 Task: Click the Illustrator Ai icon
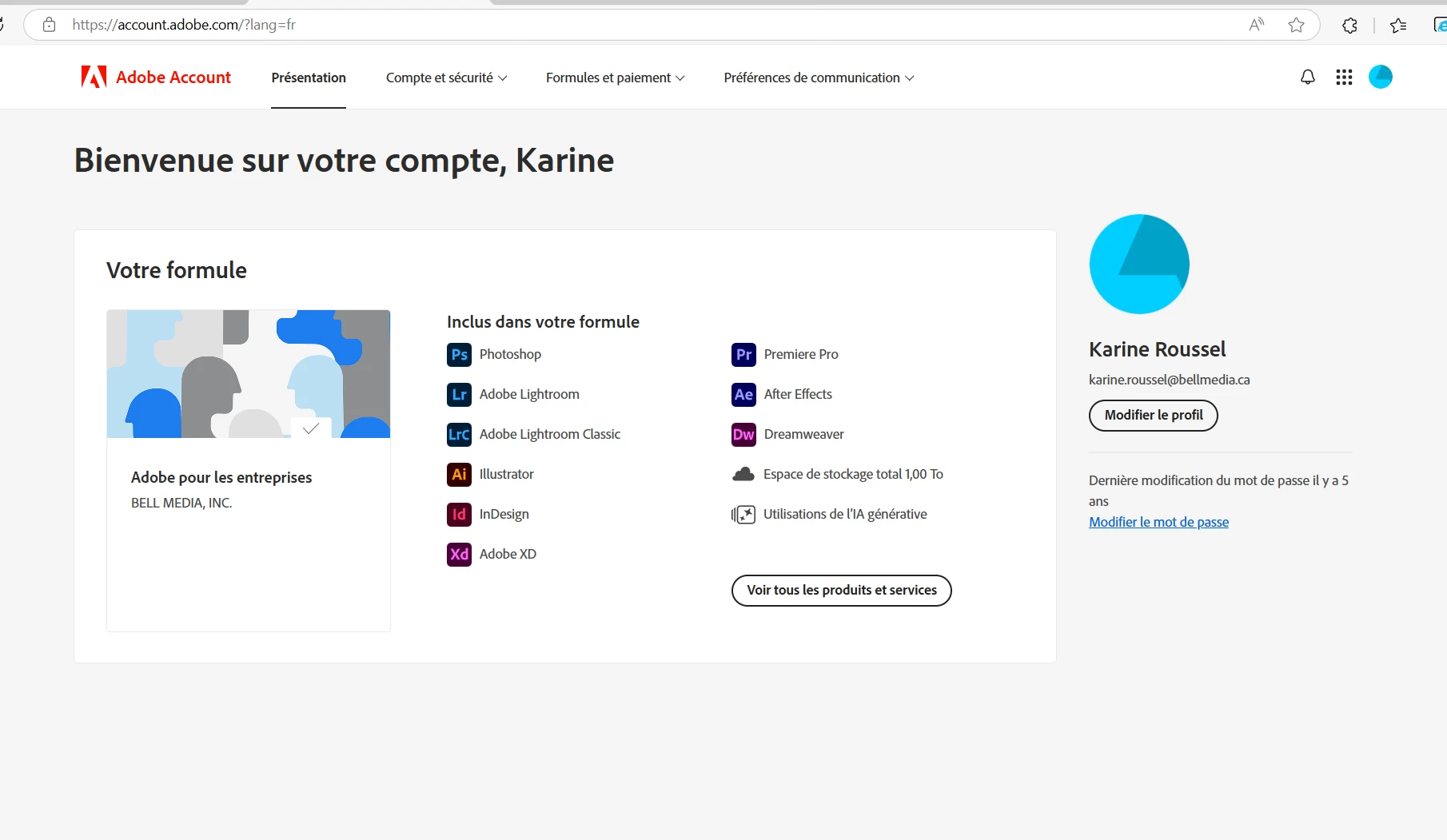459,475
